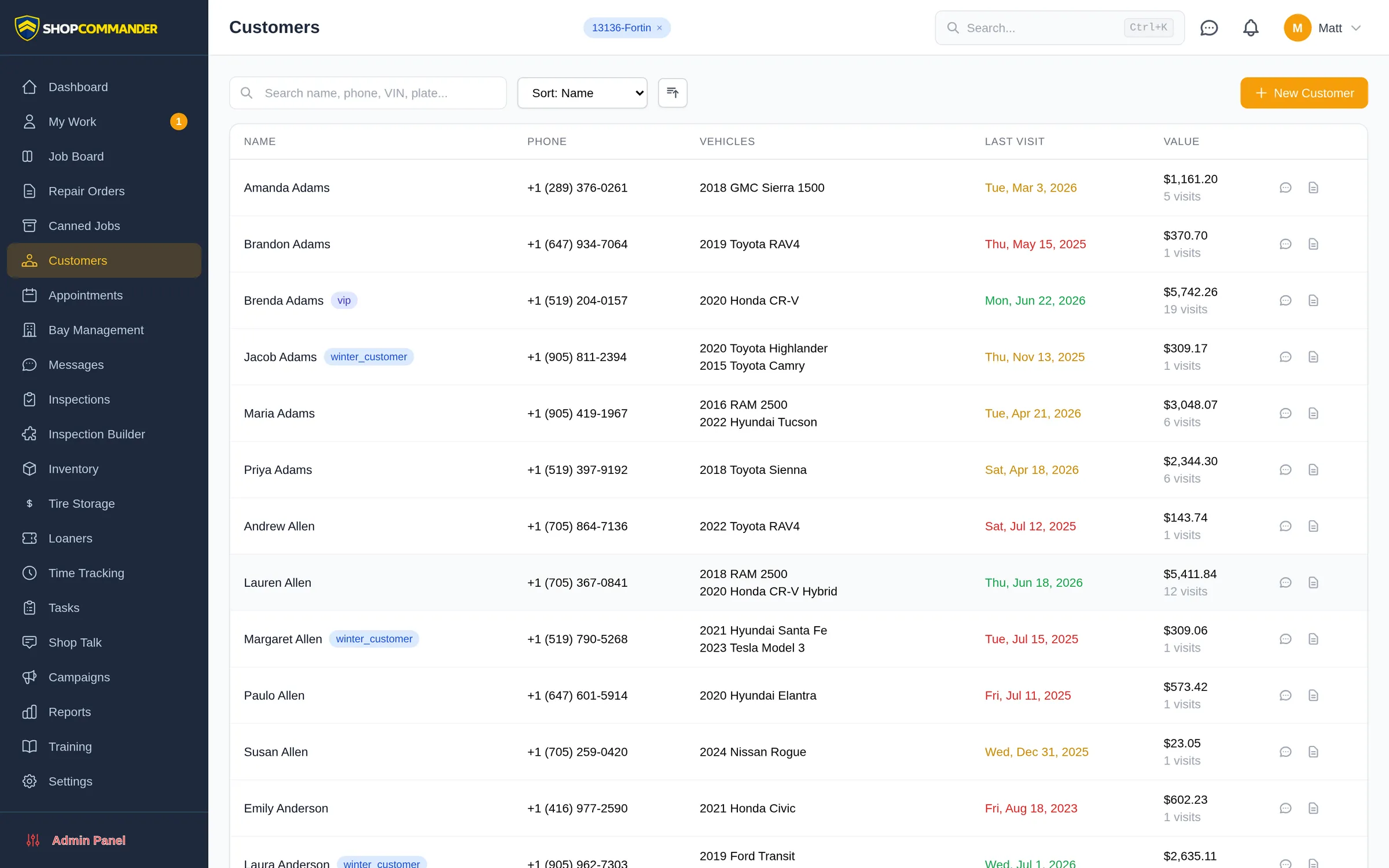Open Messages in sidebar
The height and width of the screenshot is (868, 1389).
pyautogui.click(x=104, y=365)
